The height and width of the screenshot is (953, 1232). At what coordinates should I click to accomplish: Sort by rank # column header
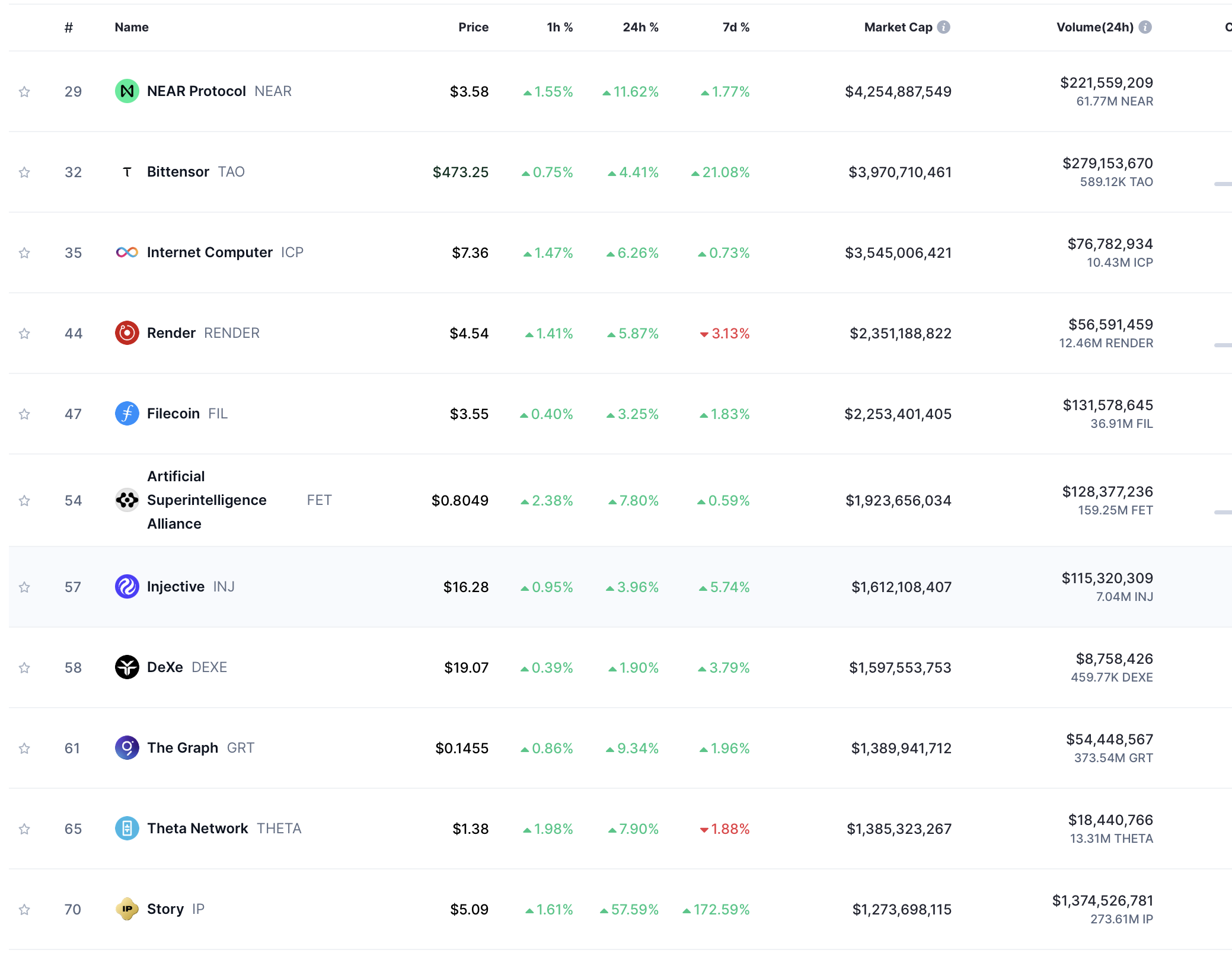click(x=69, y=27)
